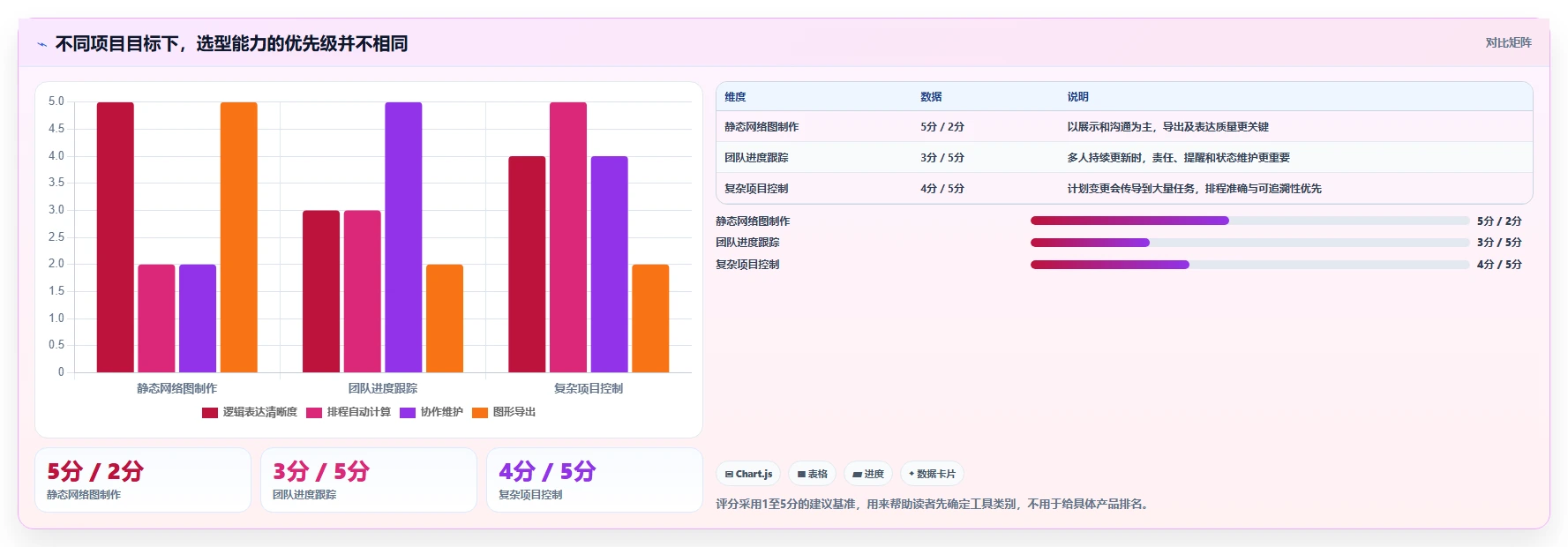Image resolution: width=1568 pixels, height=547 pixels.
Task: Click the 说明 table column header
Action: point(1077,97)
